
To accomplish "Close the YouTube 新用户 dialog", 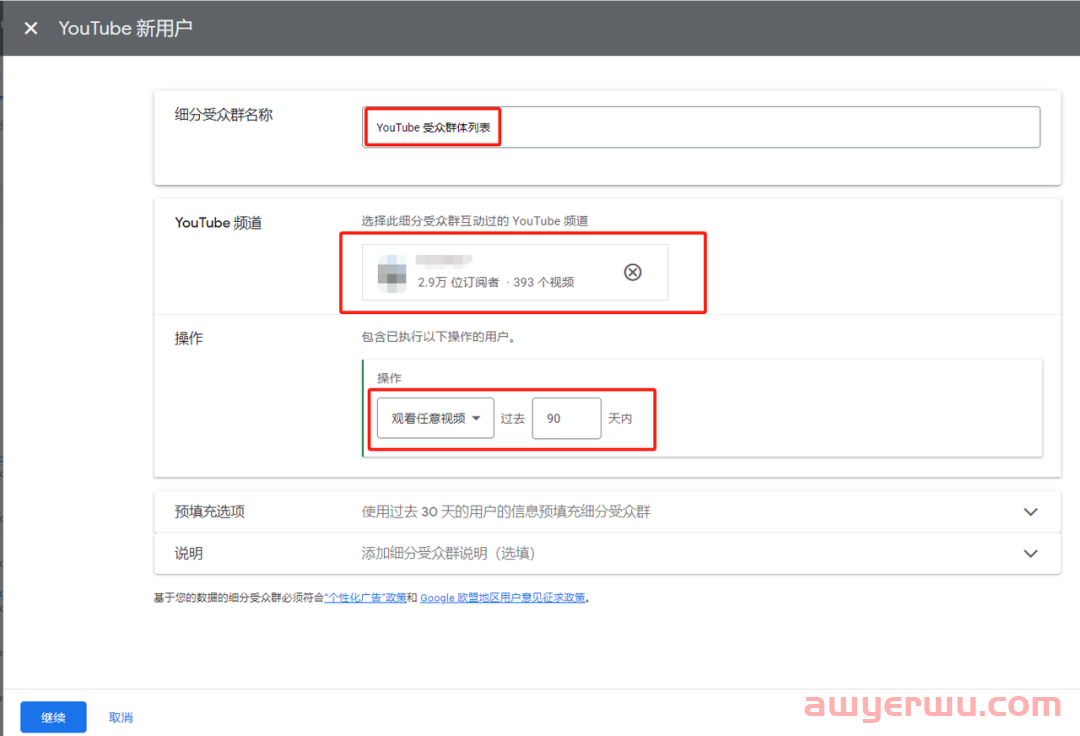I will click(x=31, y=28).
